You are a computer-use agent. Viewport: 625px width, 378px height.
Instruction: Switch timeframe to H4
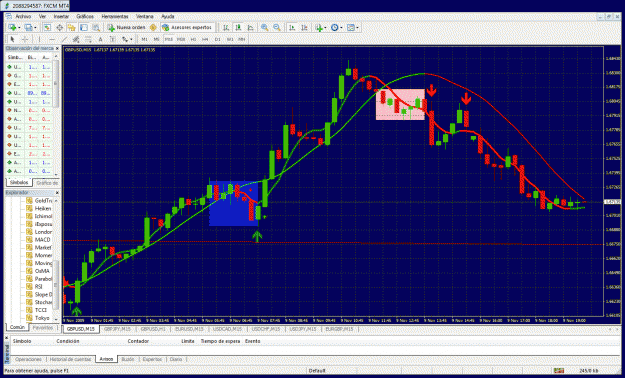point(205,39)
